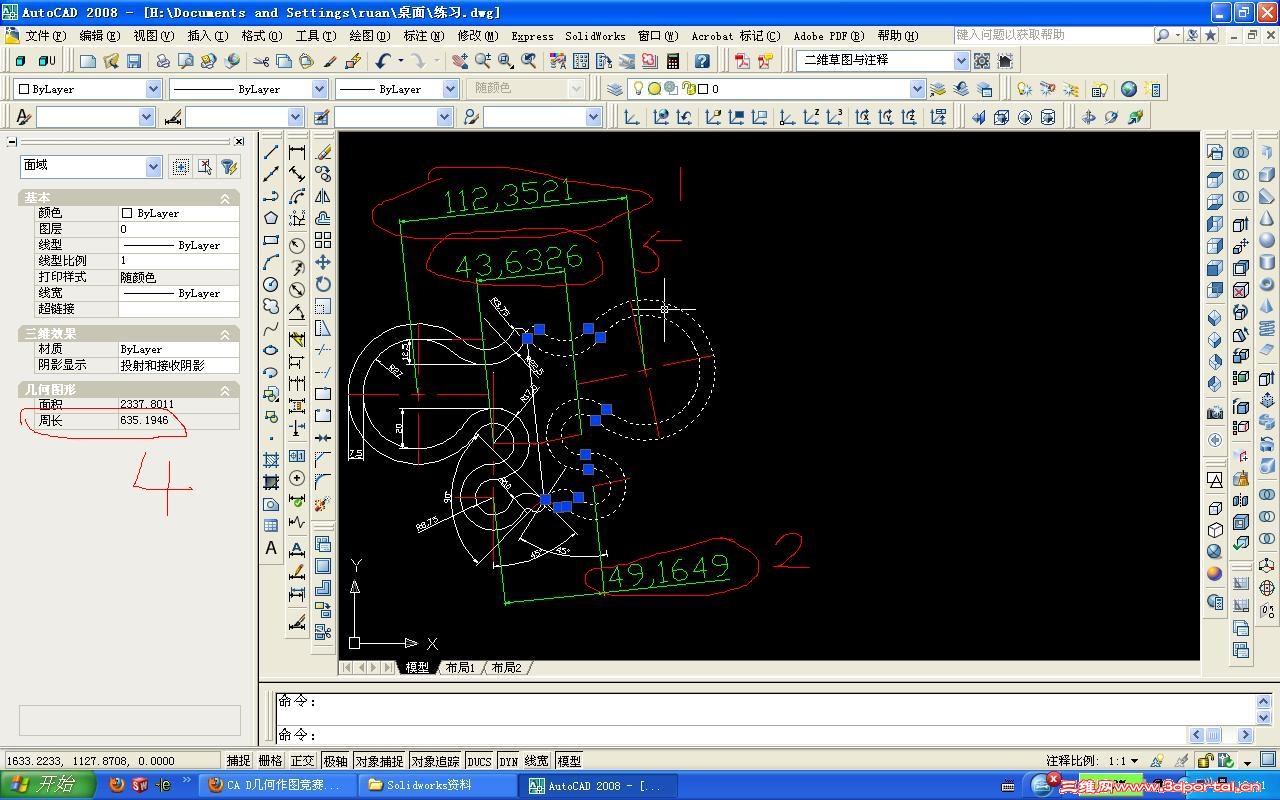Viewport: 1280px width, 800px height.
Task: Click the Quick Select icon in Properties
Action: pos(228,167)
